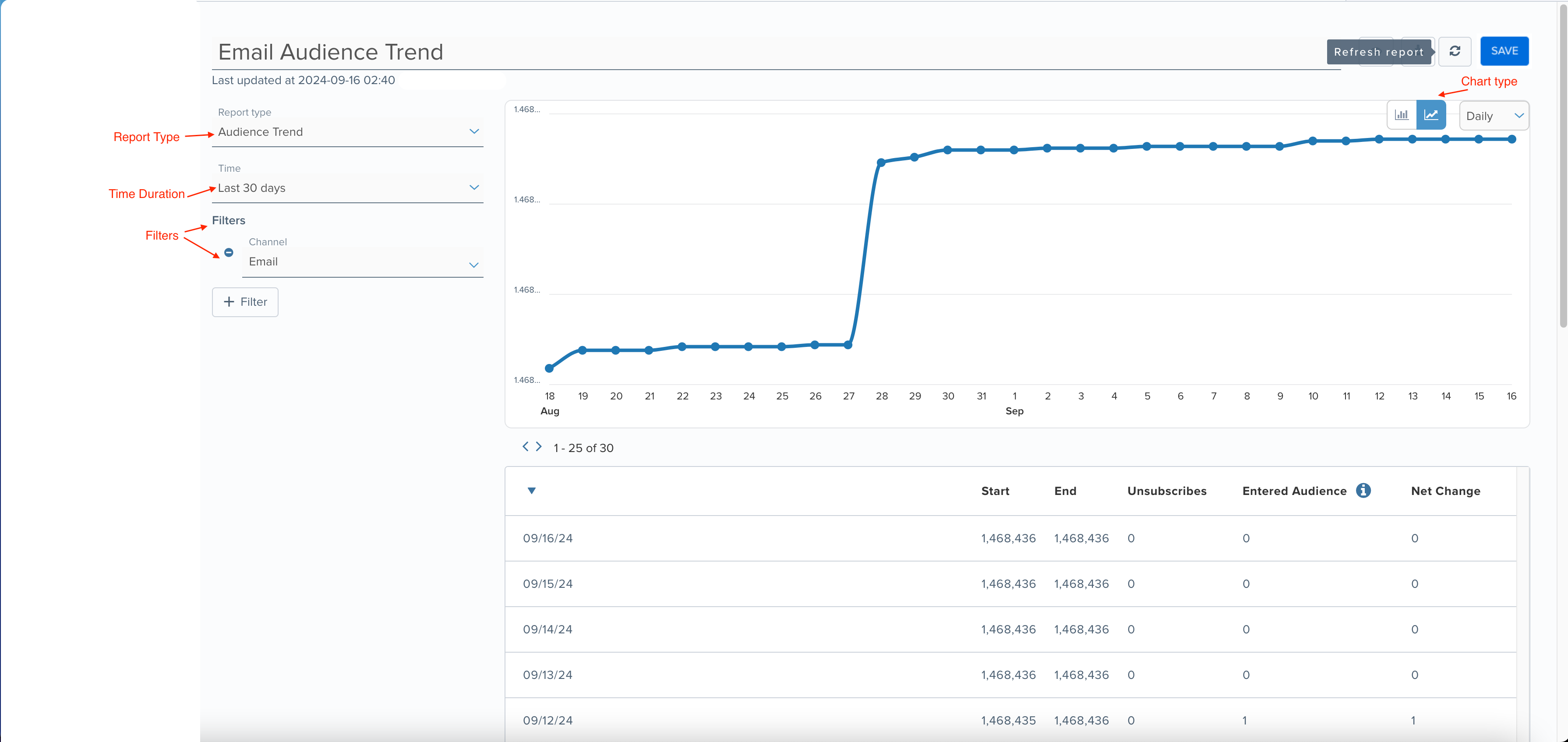Click the SAVE button
1568x742 pixels.
[1504, 51]
